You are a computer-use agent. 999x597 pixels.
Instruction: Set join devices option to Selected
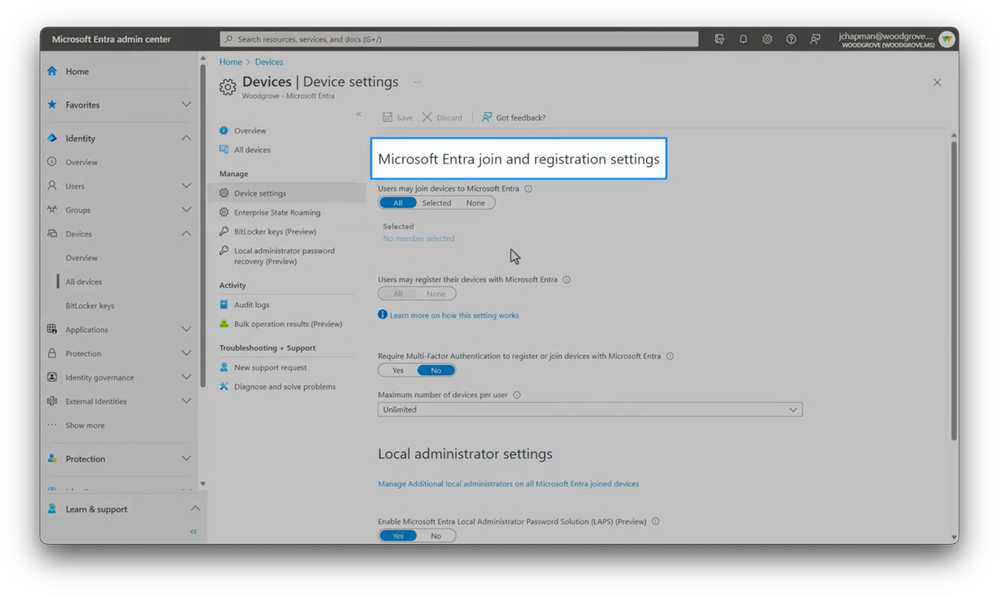436,203
